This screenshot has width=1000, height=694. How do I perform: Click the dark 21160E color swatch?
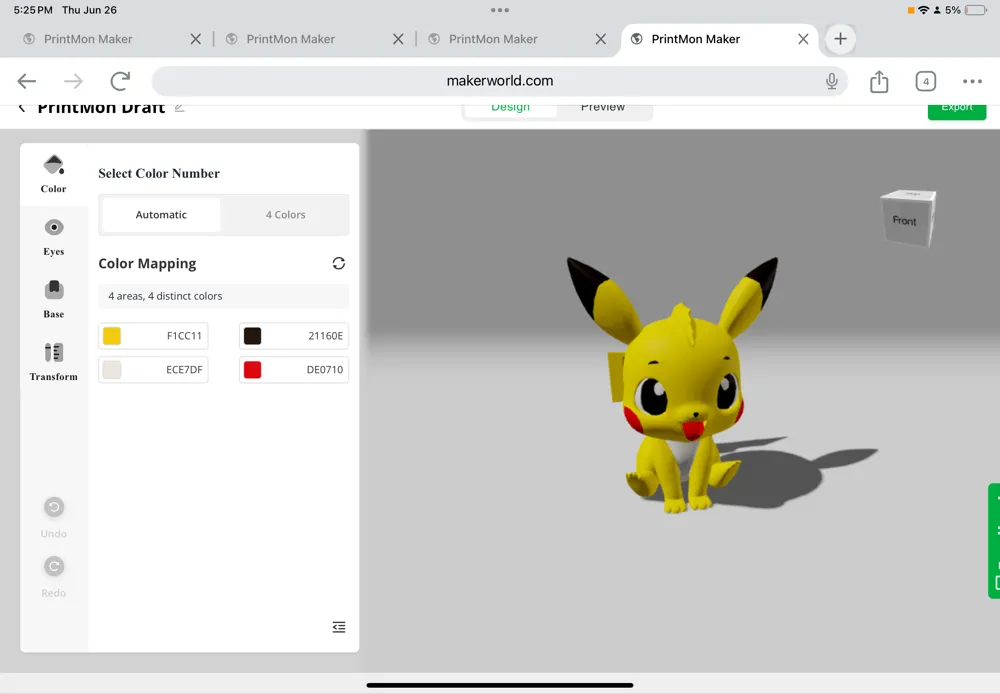pyautogui.click(x=253, y=336)
